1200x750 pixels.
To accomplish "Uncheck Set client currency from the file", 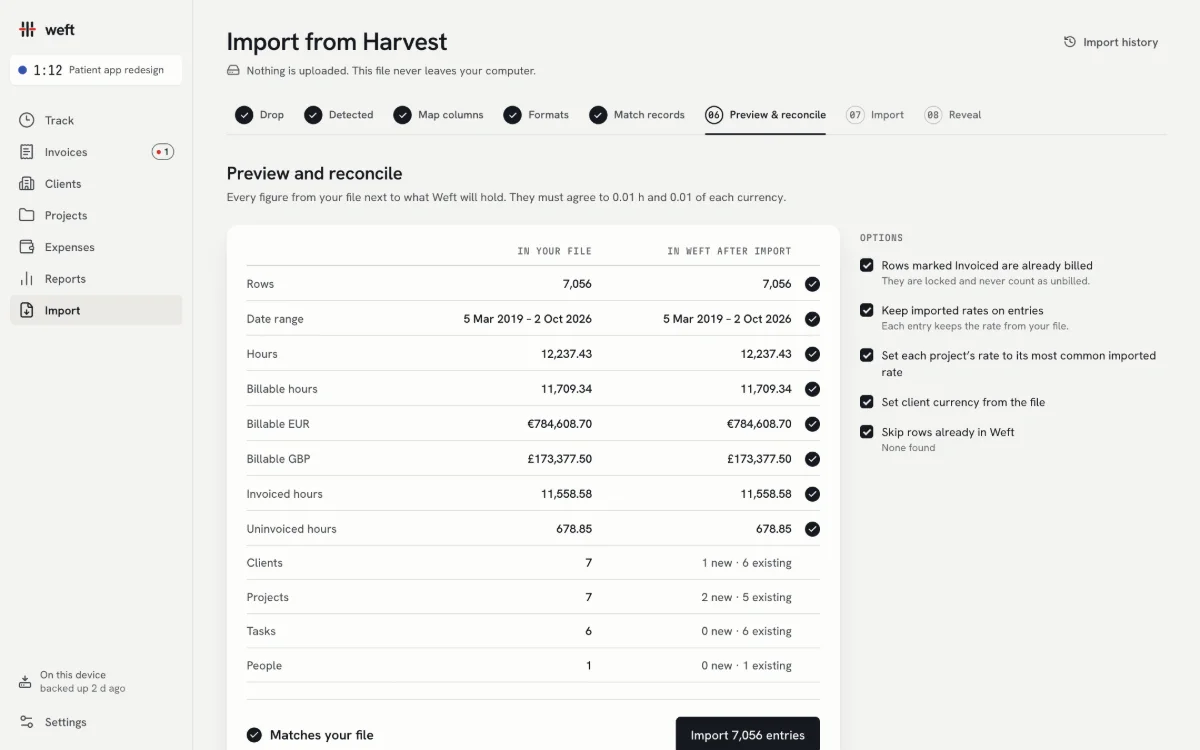I will 867,402.
